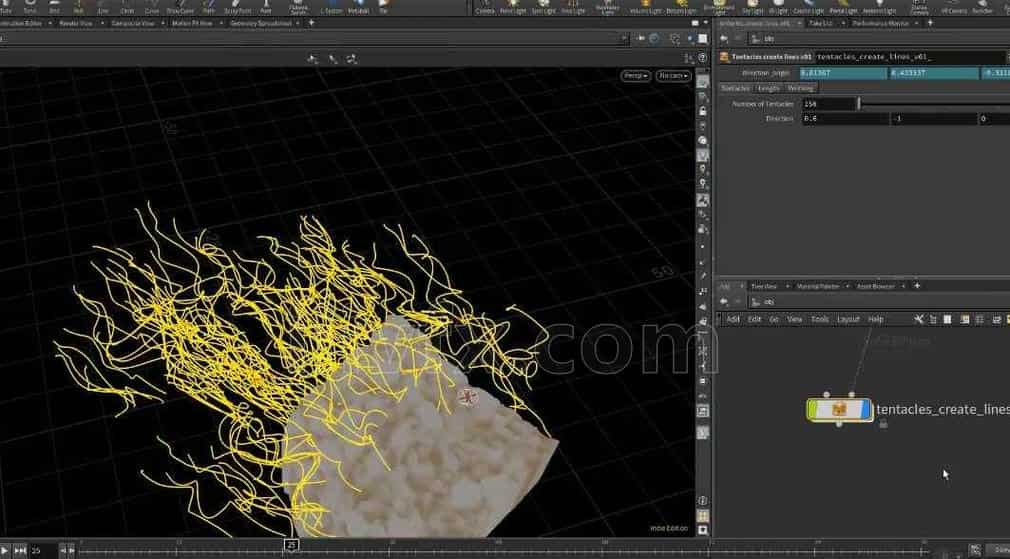Viewport: 1010px width, 559px height.
Task: Switch to the Tree View tab
Action: coord(763,286)
